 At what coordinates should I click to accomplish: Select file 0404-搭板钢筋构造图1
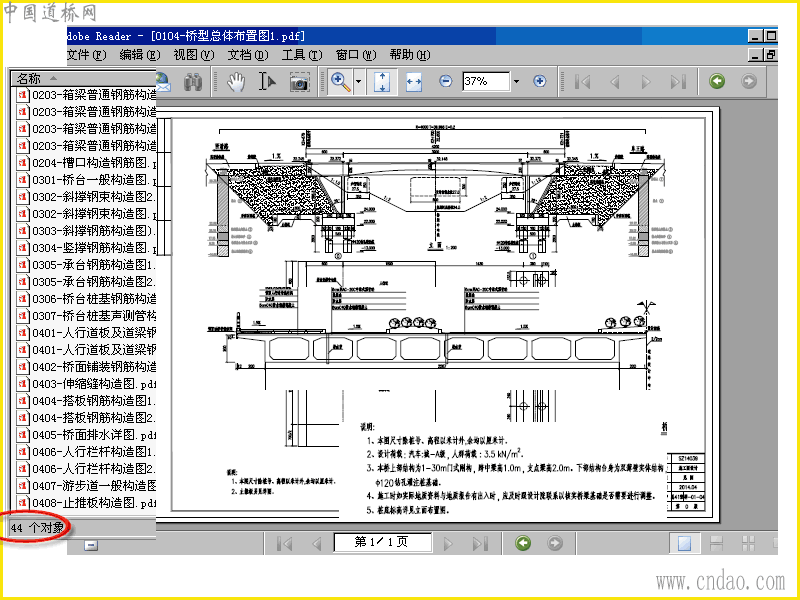(84, 401)
